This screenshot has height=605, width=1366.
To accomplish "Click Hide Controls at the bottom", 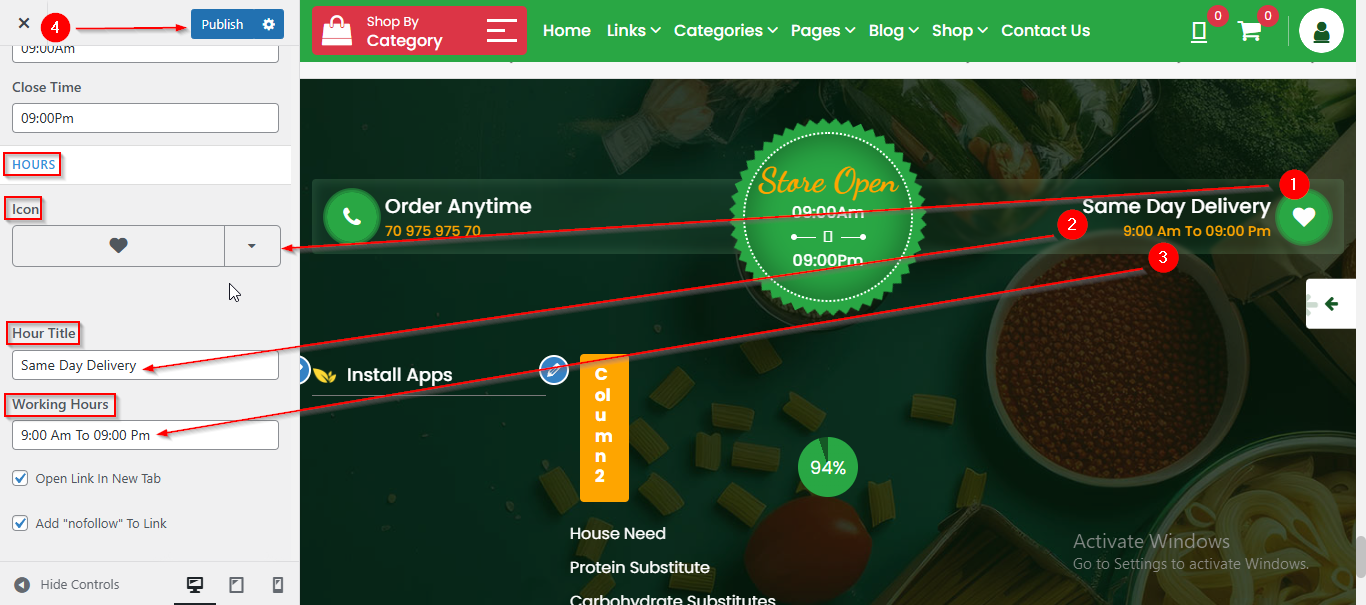I will point(67,585).
